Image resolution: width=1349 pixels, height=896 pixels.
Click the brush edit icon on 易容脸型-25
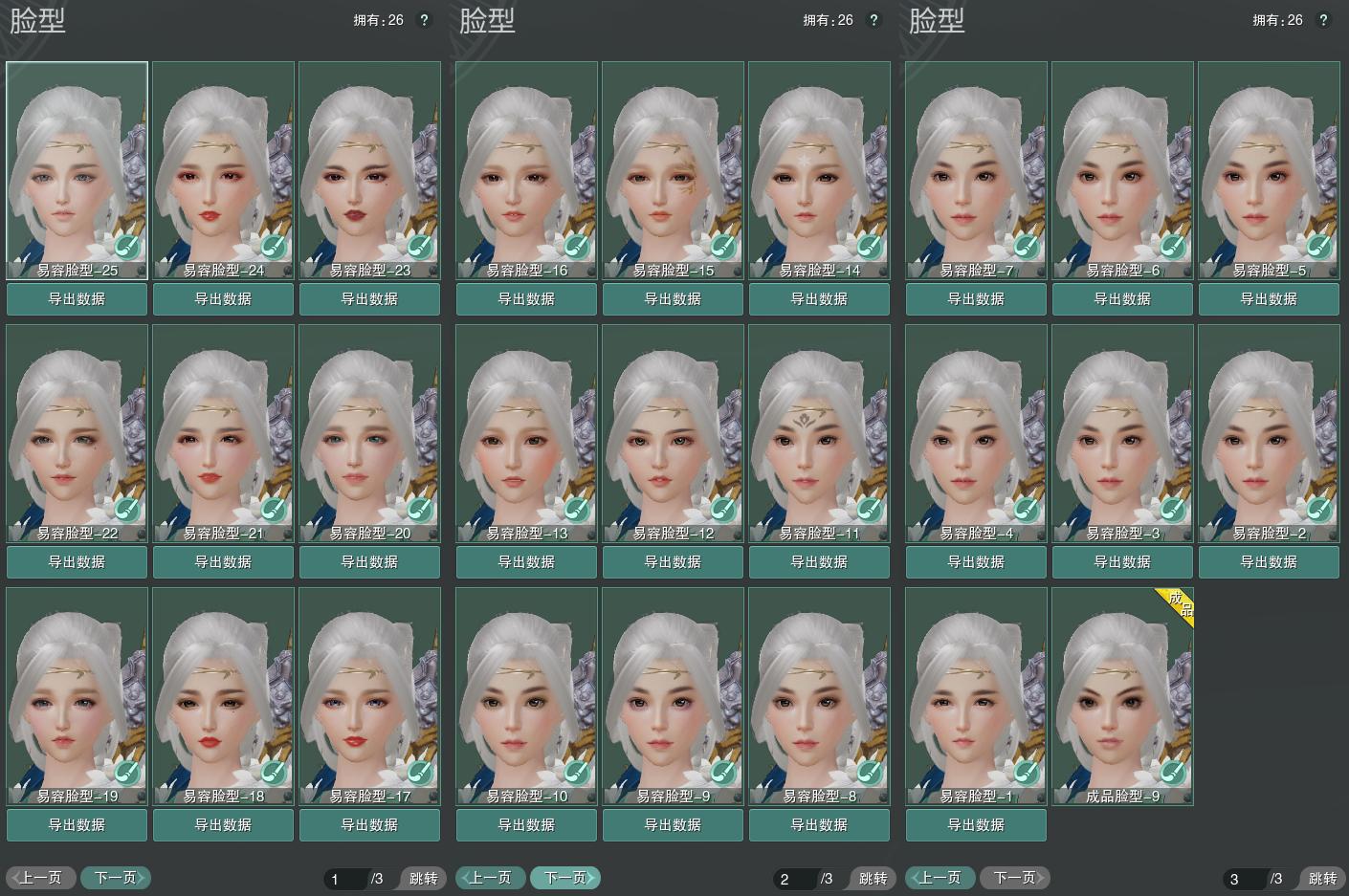point(127,247)
